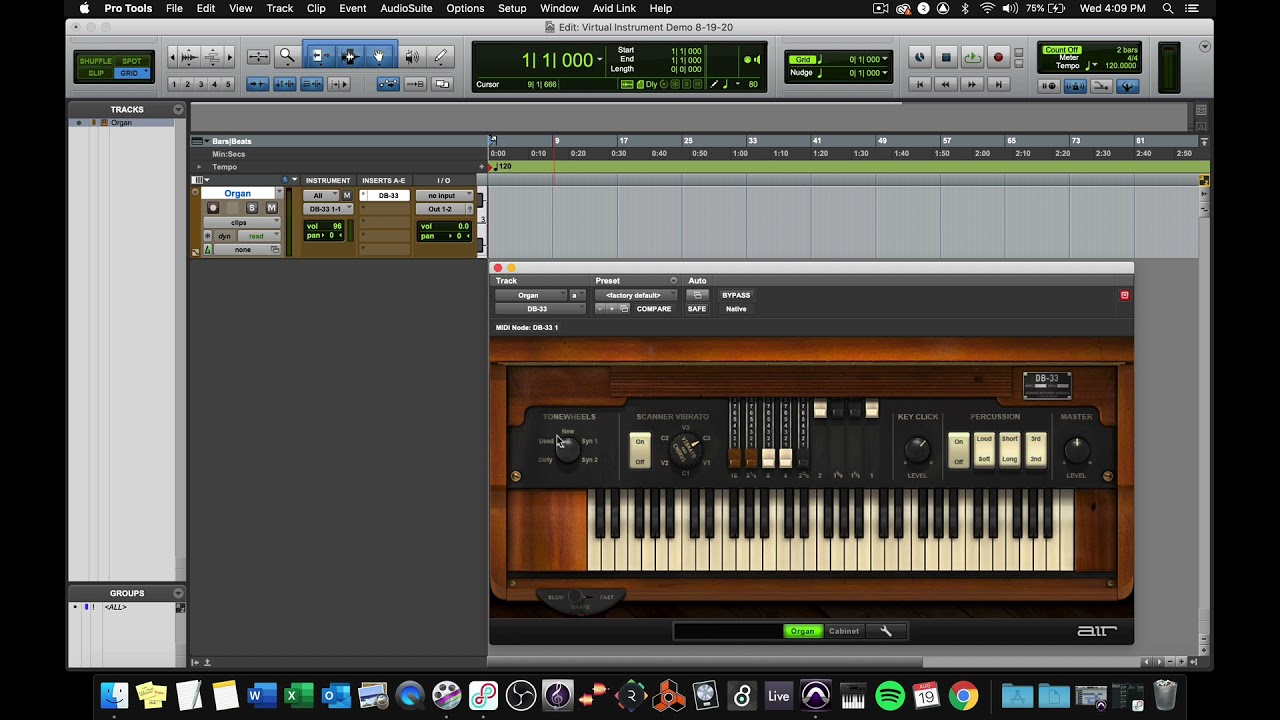Toggle MIDI Merge button in transport
The width and height of the screenshot is (1280, 720).
(1100, 86)
